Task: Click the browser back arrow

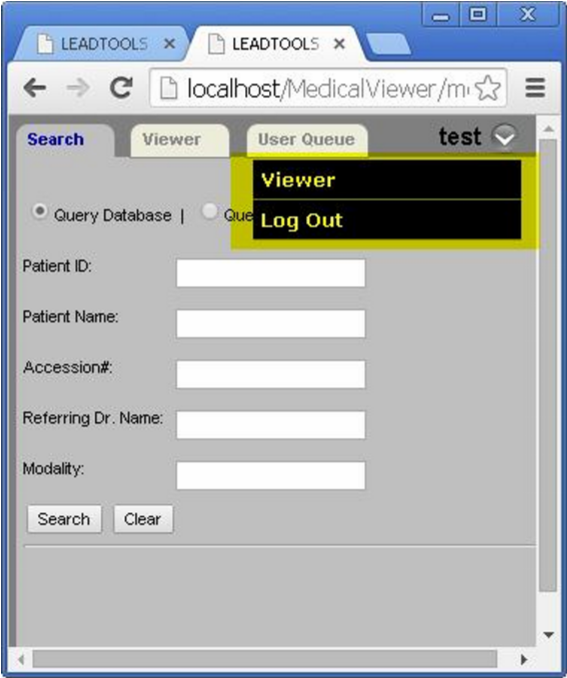Action: (35, 88)
